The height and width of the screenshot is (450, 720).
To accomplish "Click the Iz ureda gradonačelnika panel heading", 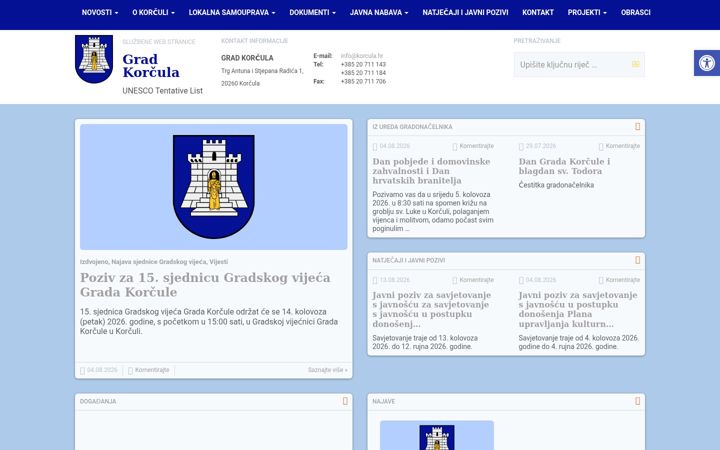I will pyautogui.click(x=412, y=127).
